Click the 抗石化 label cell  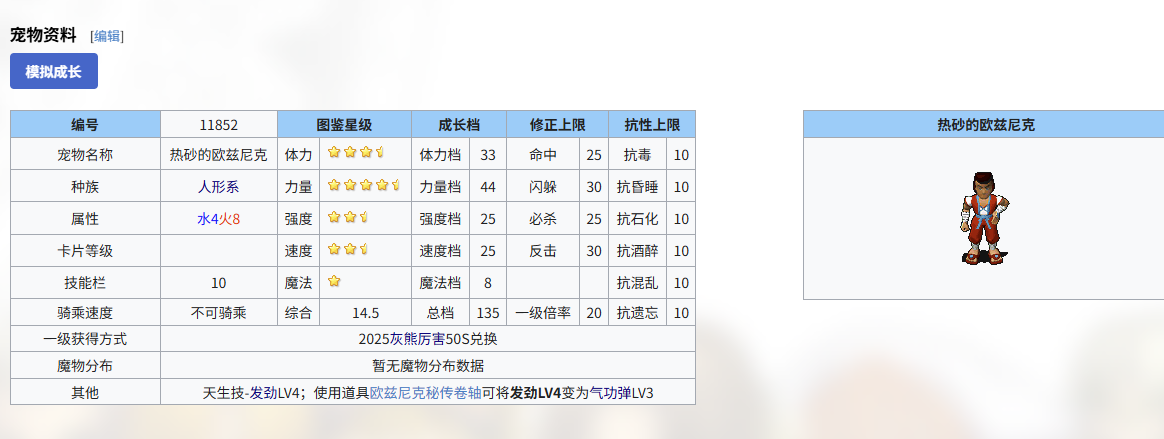[x=638, y=219]
